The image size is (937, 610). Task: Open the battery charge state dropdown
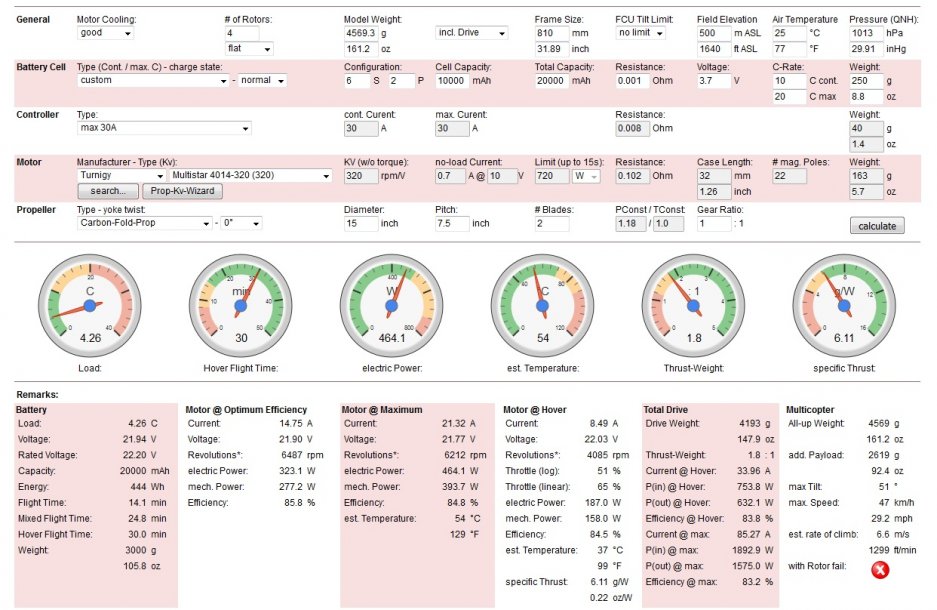(264, 81)
